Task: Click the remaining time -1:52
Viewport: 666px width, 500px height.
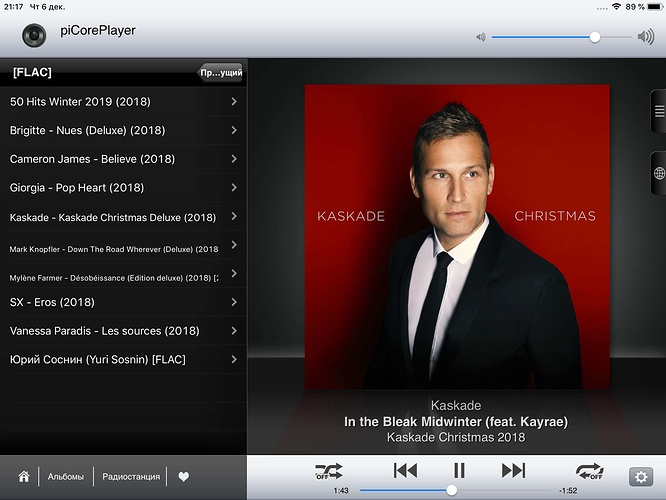Action: coord(568,491)
